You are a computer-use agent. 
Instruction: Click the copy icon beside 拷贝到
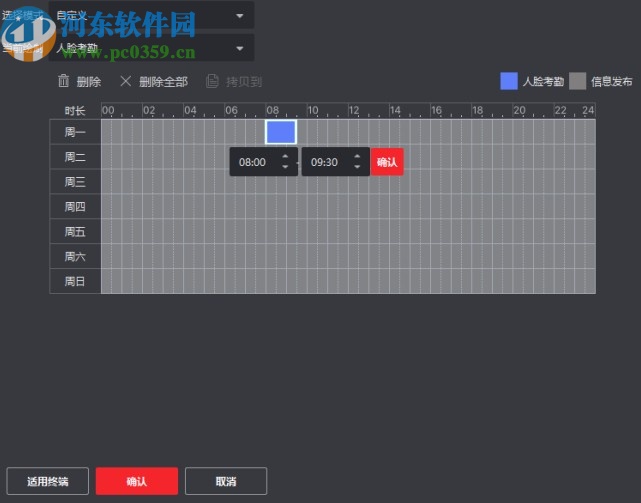(212, 81)
